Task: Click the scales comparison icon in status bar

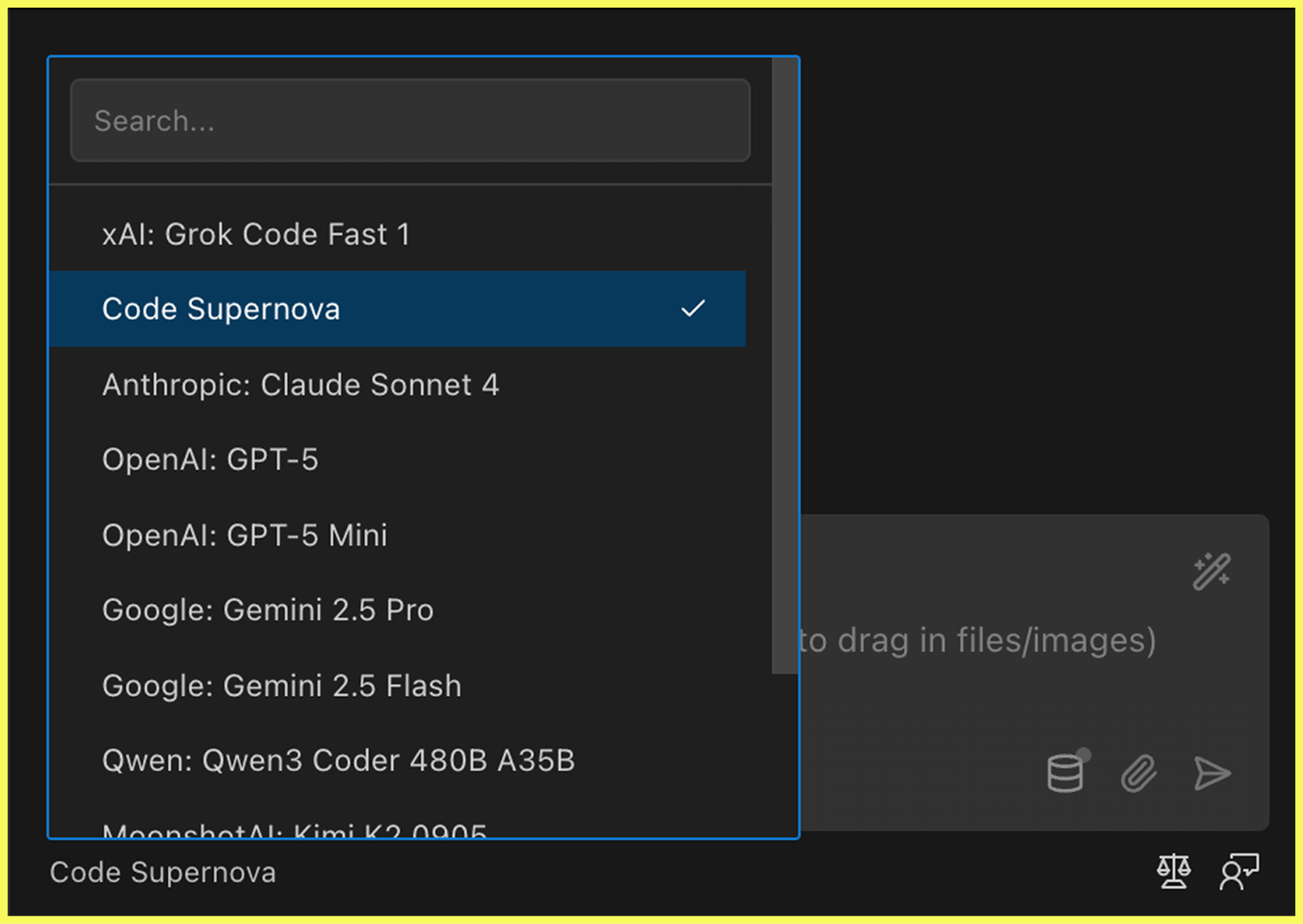Action: pyautogui.click(x=1173, y=871)
